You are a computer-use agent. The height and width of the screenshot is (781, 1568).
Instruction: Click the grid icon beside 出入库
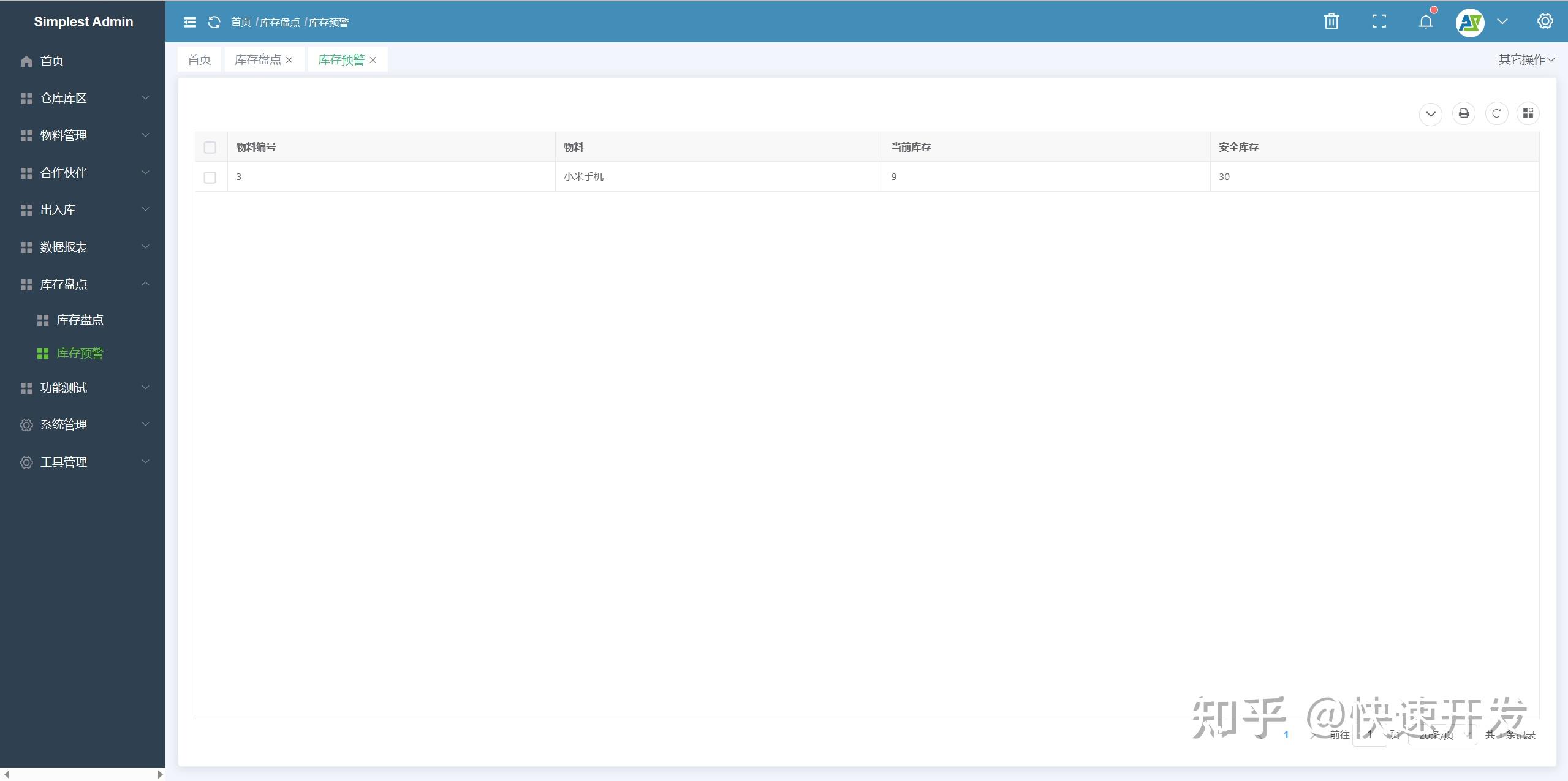[26, 210]
